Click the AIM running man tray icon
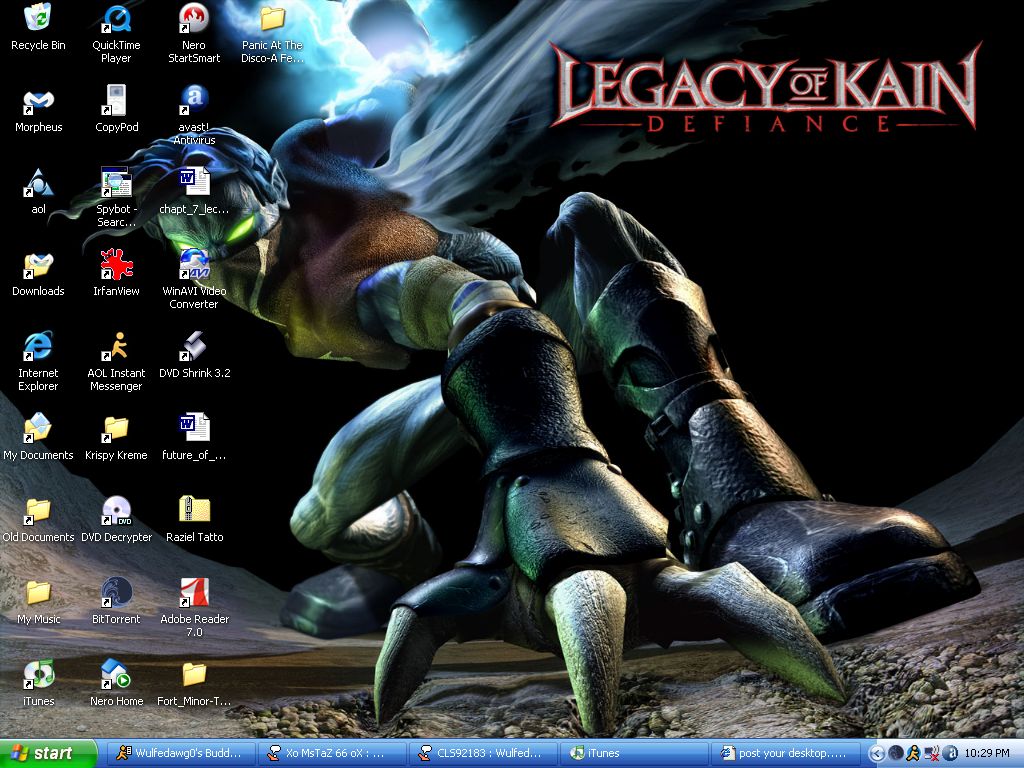Viewport: 1024px width, 768px height. click(913, 754)
